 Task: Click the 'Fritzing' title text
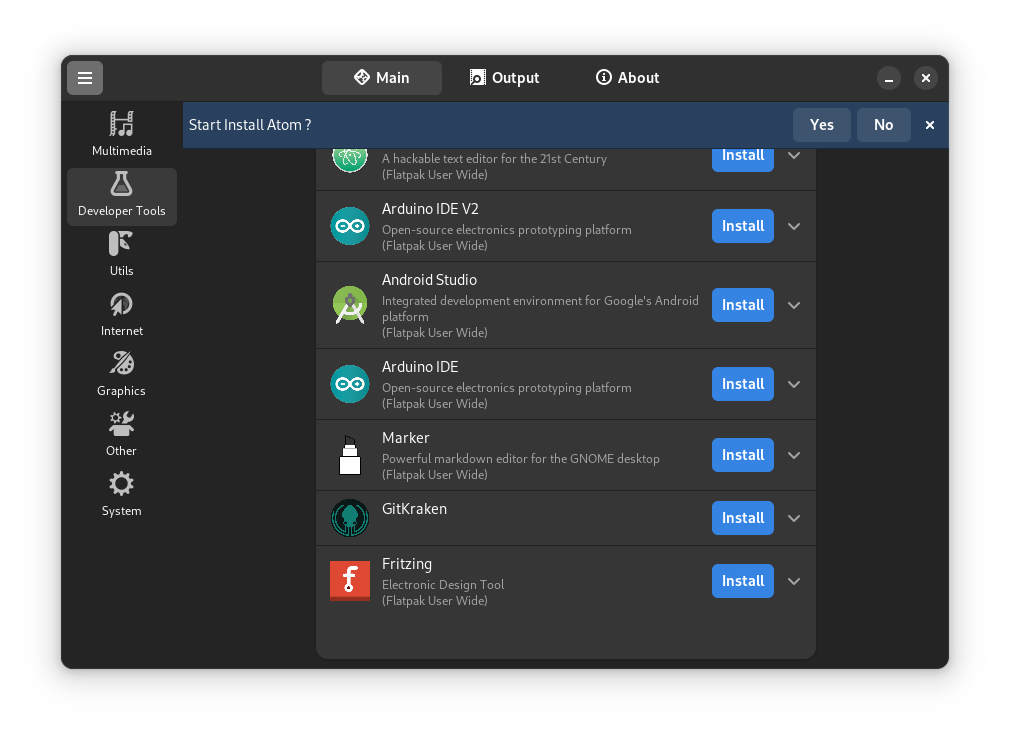pos(407,564)
